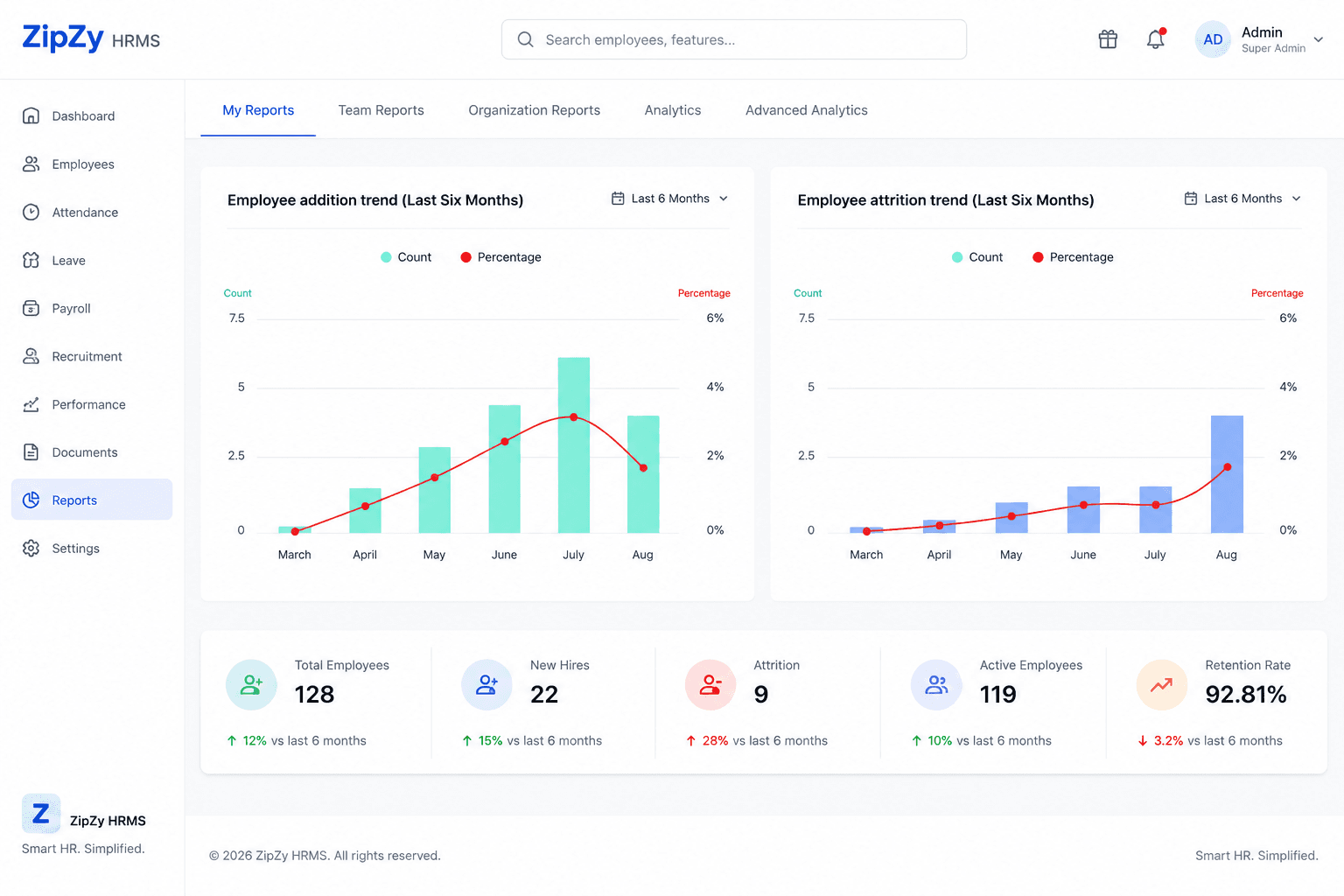
Task: Click the Aug percentage point on attrition chart
Action: click(1228, 467)
